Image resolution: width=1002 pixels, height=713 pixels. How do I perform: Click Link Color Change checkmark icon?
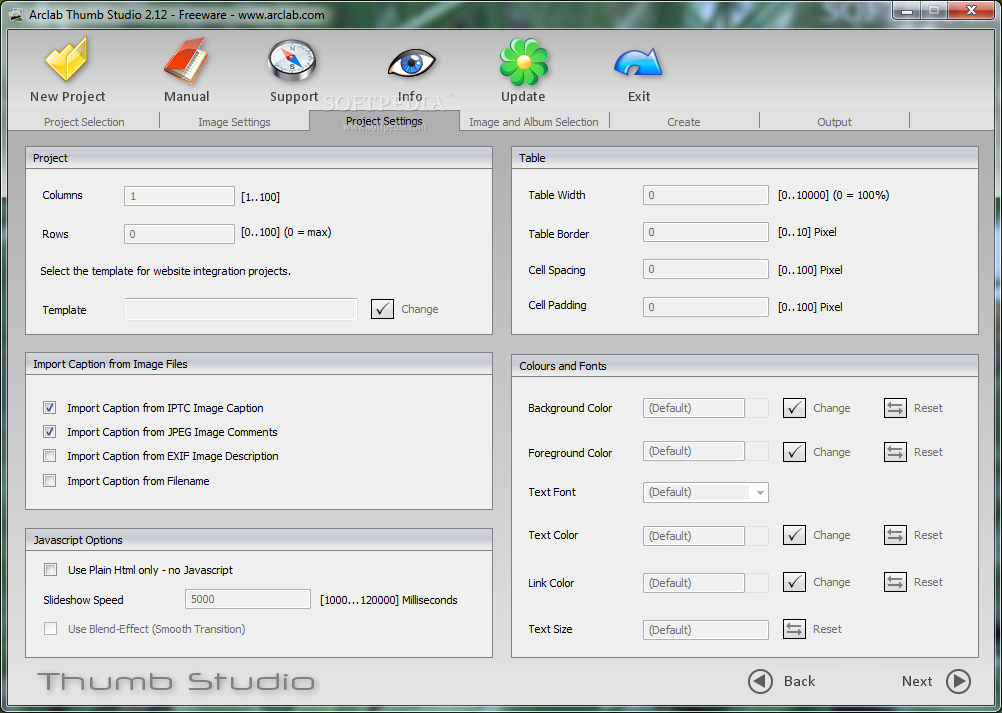(x=794, y=582)
